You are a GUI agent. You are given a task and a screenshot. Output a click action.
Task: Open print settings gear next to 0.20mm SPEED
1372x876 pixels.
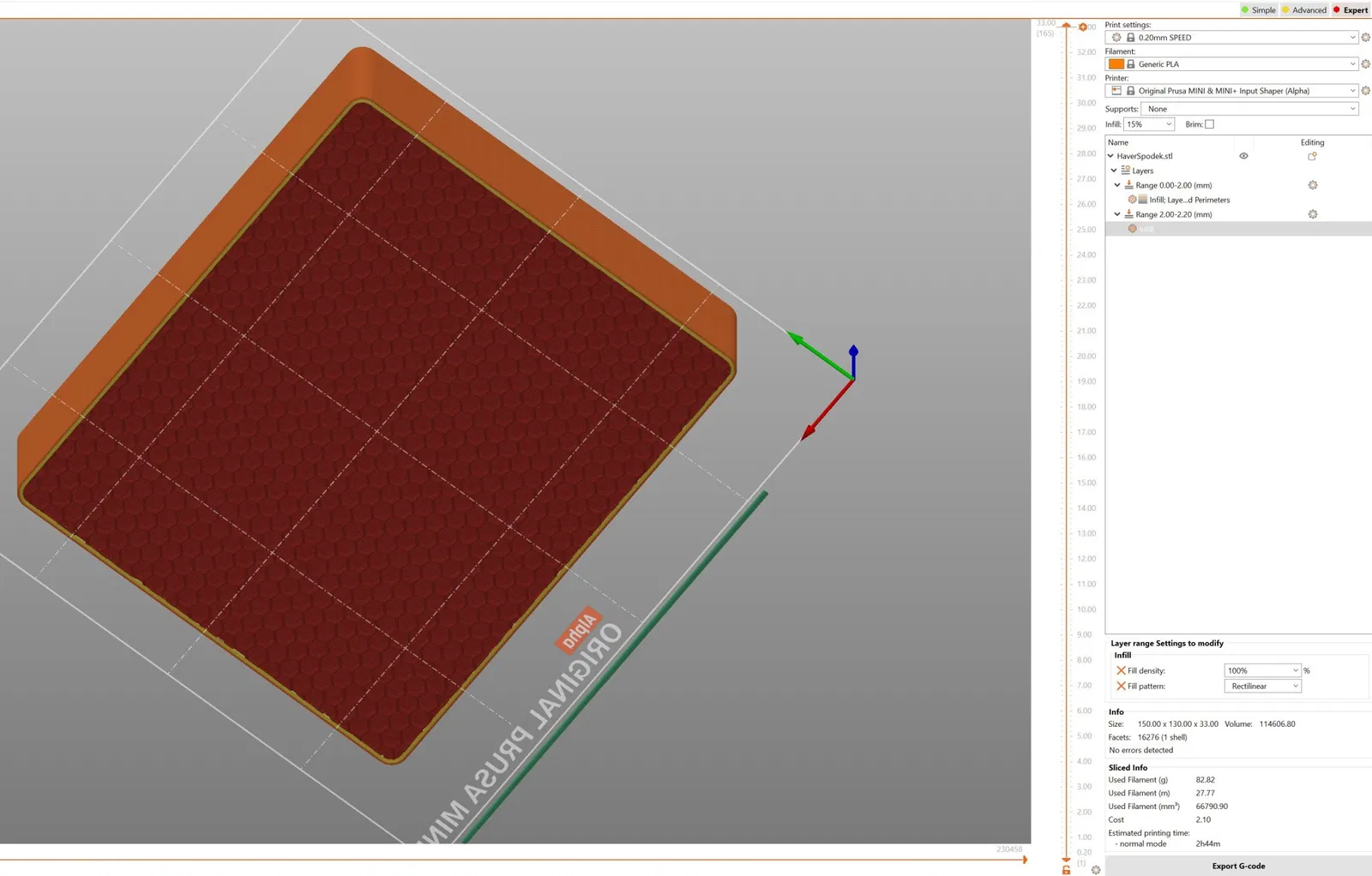pos(1366,38)
